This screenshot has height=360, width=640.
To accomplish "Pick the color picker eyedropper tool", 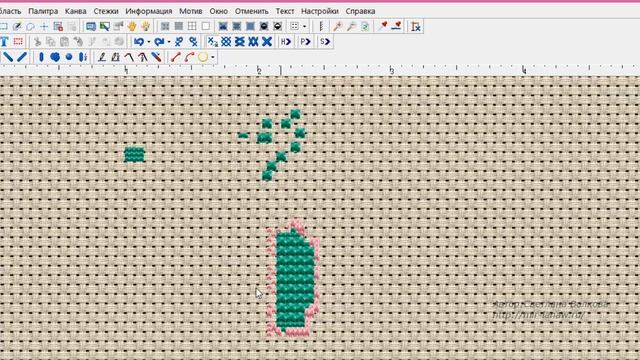I will pyautogui.click(x=17, y=27).
